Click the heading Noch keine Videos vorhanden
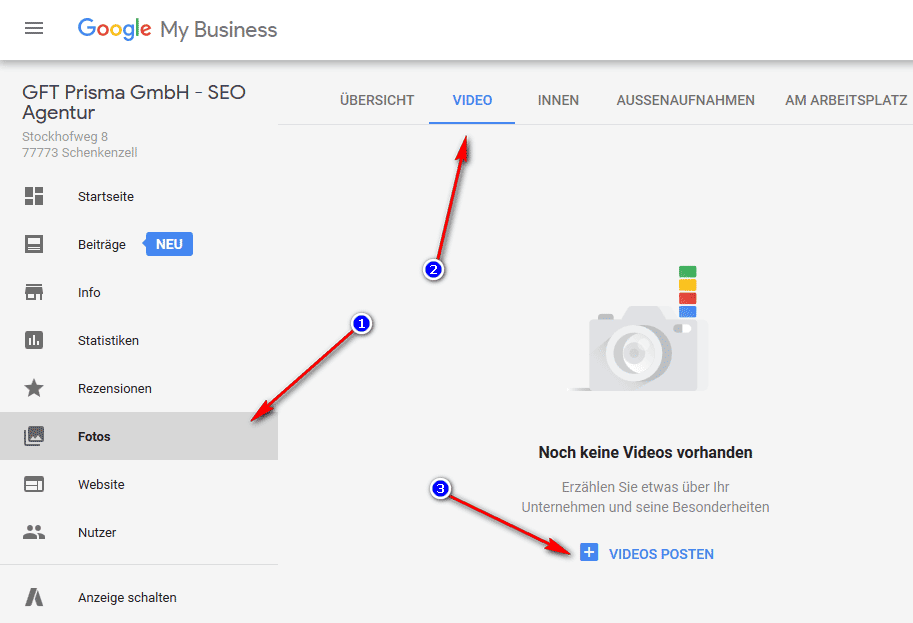913x623 pixels. 645,452
